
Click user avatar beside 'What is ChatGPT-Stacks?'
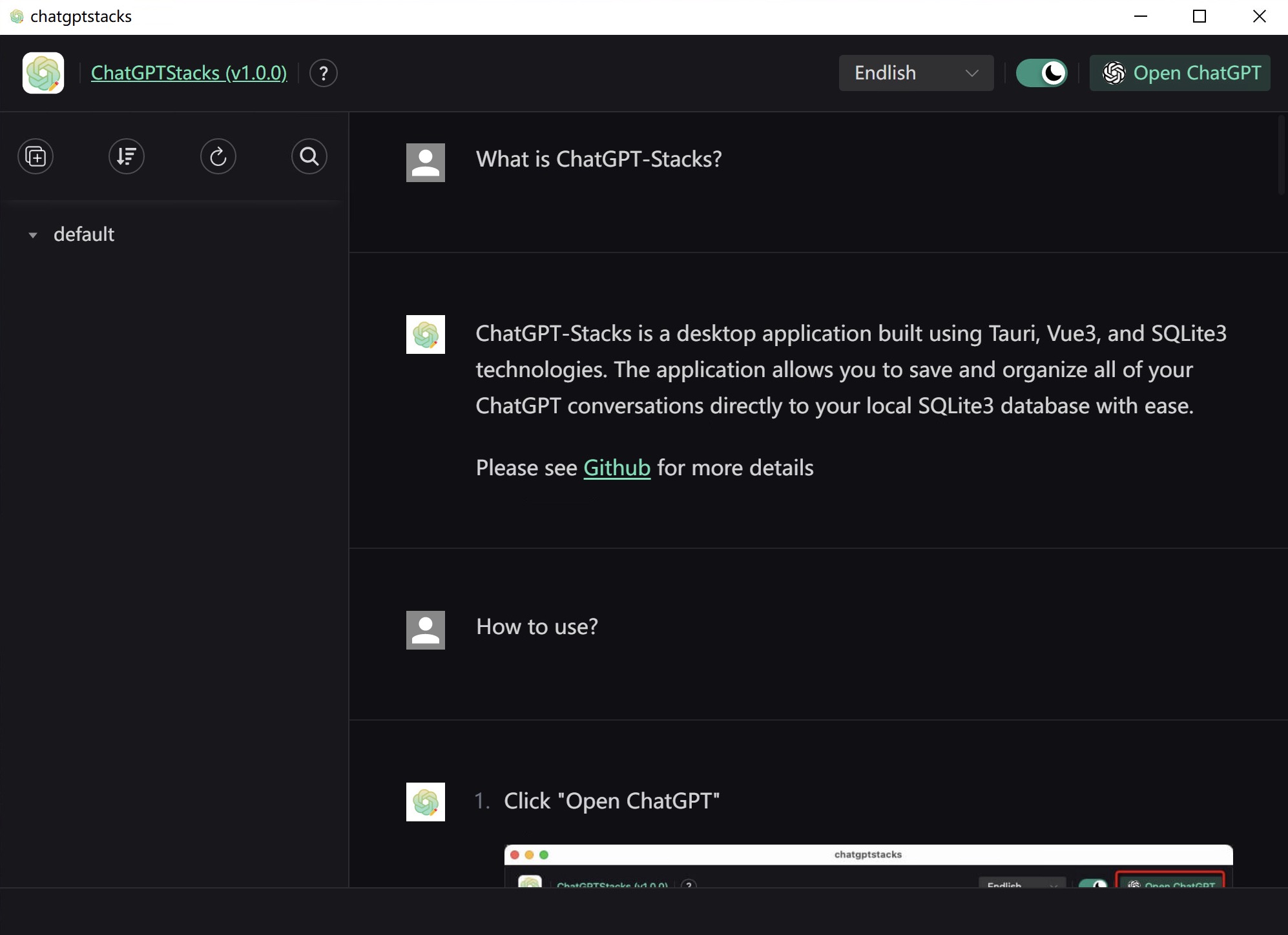pyautogui.click(x=426, y=163)
